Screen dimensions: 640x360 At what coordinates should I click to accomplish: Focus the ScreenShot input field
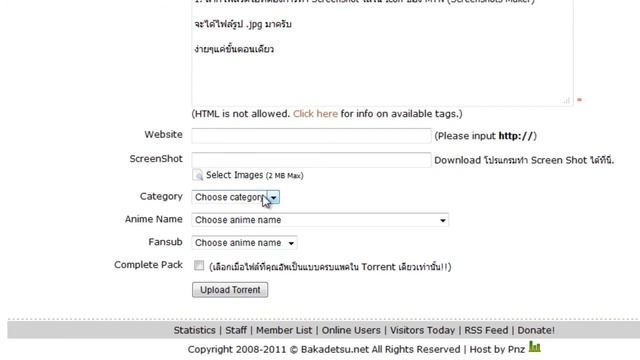(311, 160)
